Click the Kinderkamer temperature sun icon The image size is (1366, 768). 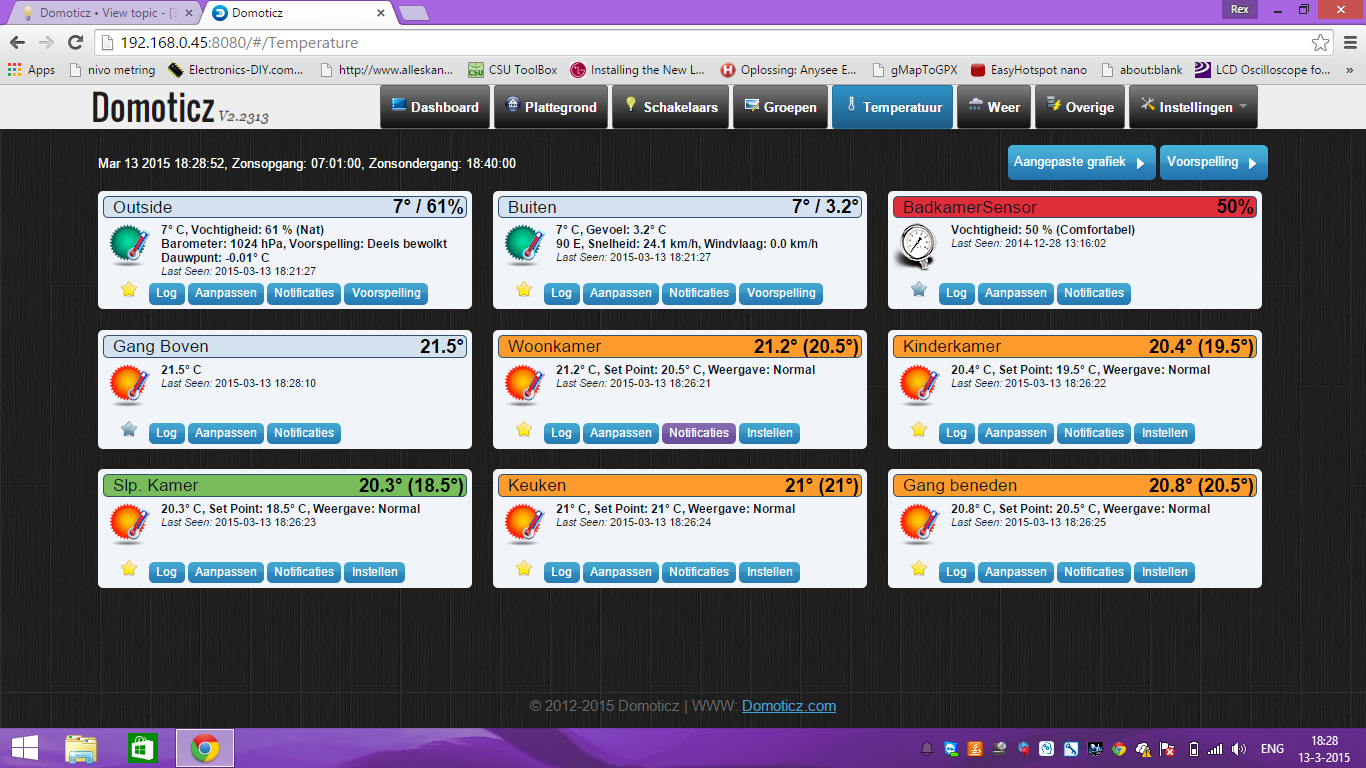(918, 385)
